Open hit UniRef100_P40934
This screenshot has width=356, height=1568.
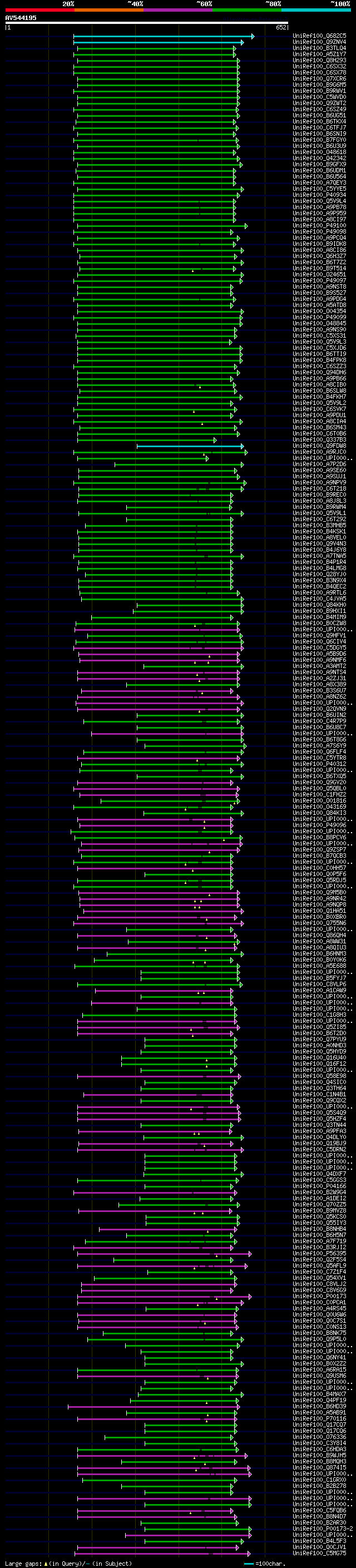tap(319, 195)
